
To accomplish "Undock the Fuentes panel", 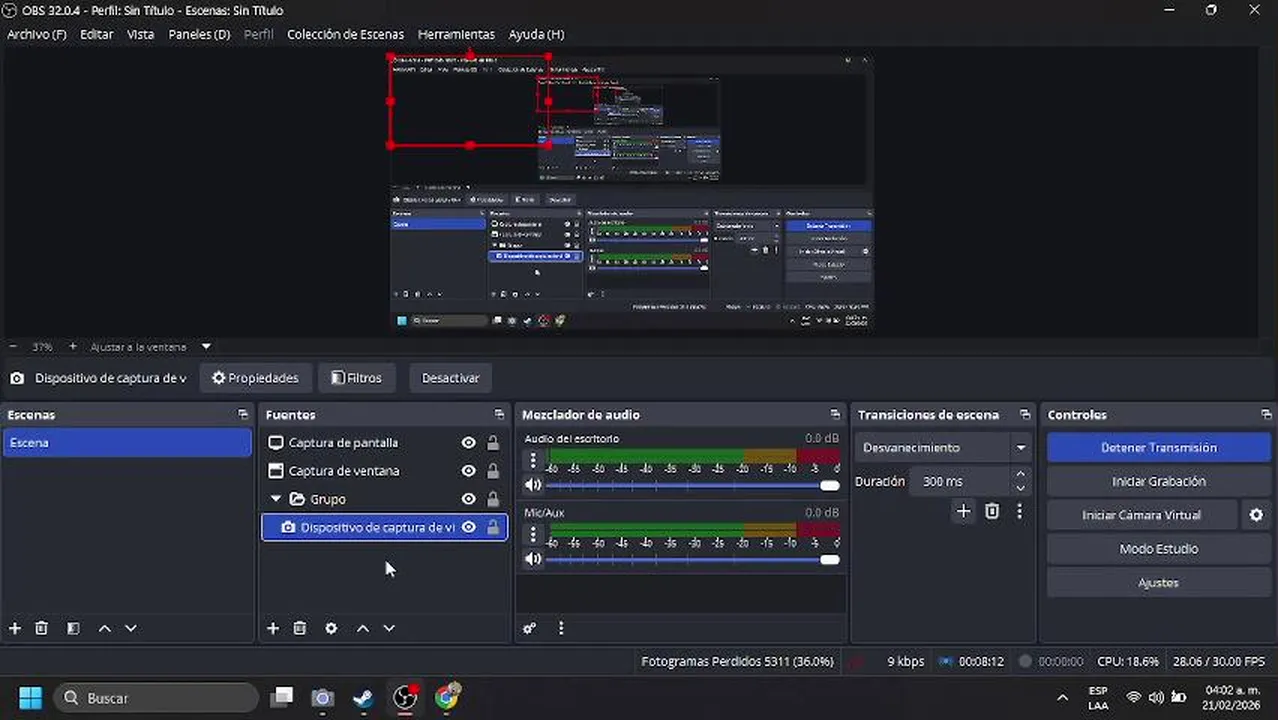I will coord(499,414).
